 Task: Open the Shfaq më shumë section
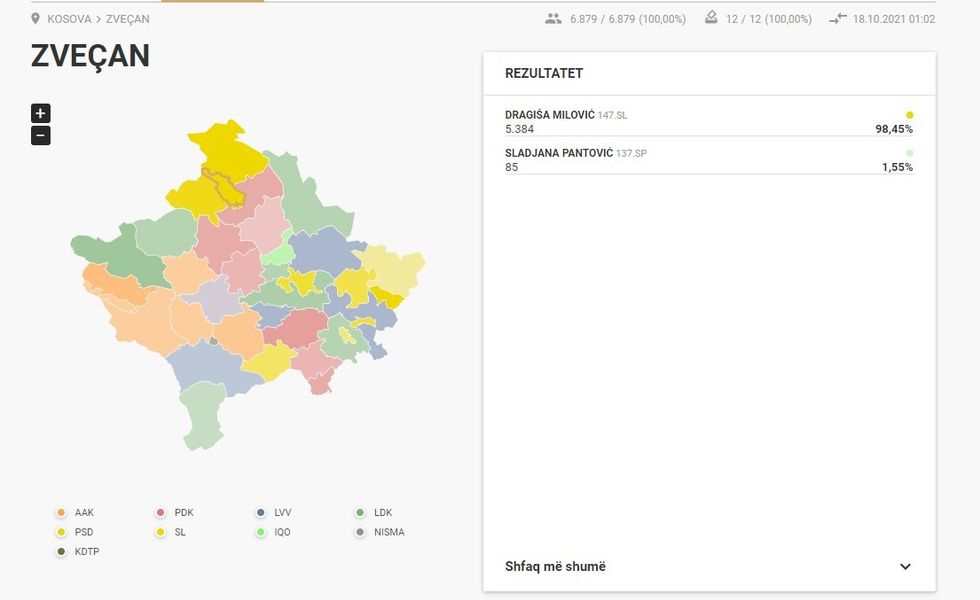[x=555, y=567]
